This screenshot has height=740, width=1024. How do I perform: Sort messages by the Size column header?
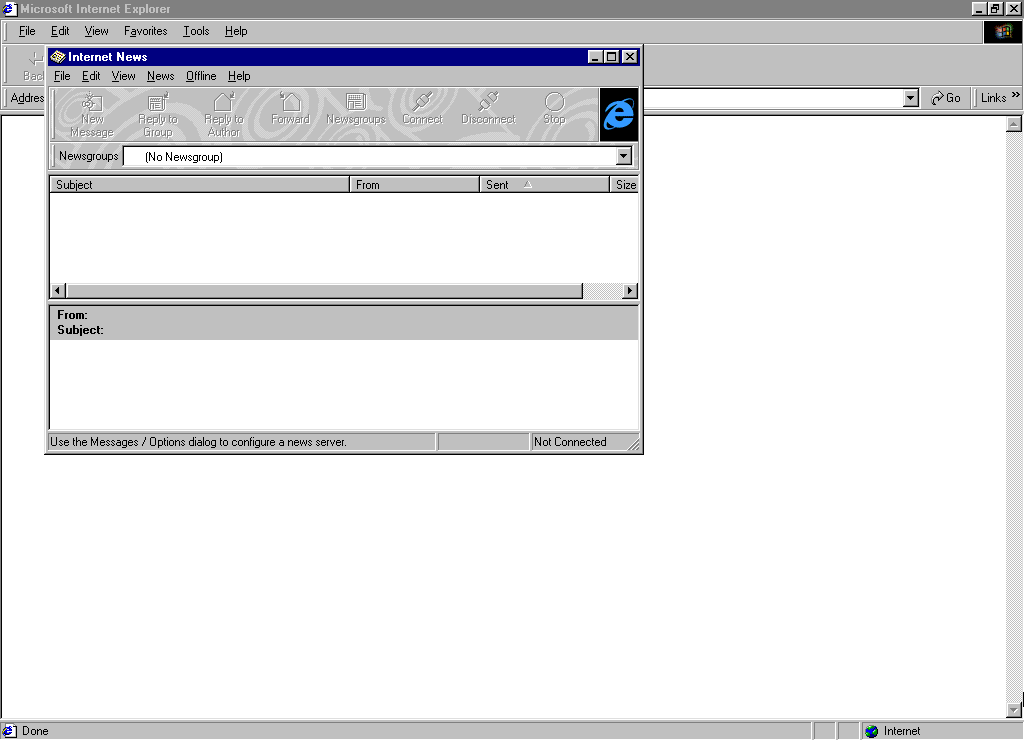pos(624,185)
